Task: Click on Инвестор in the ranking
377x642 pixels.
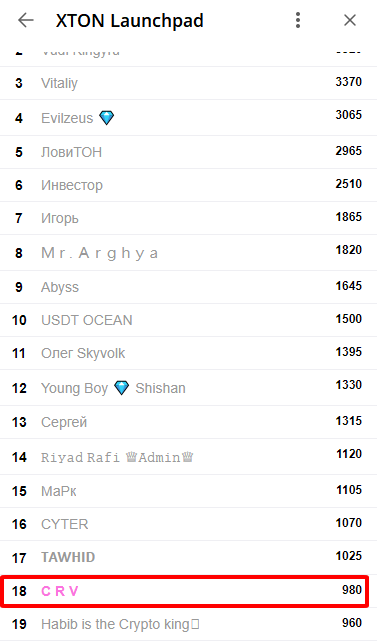Action: pyautogui.click(x=72, y=185)
